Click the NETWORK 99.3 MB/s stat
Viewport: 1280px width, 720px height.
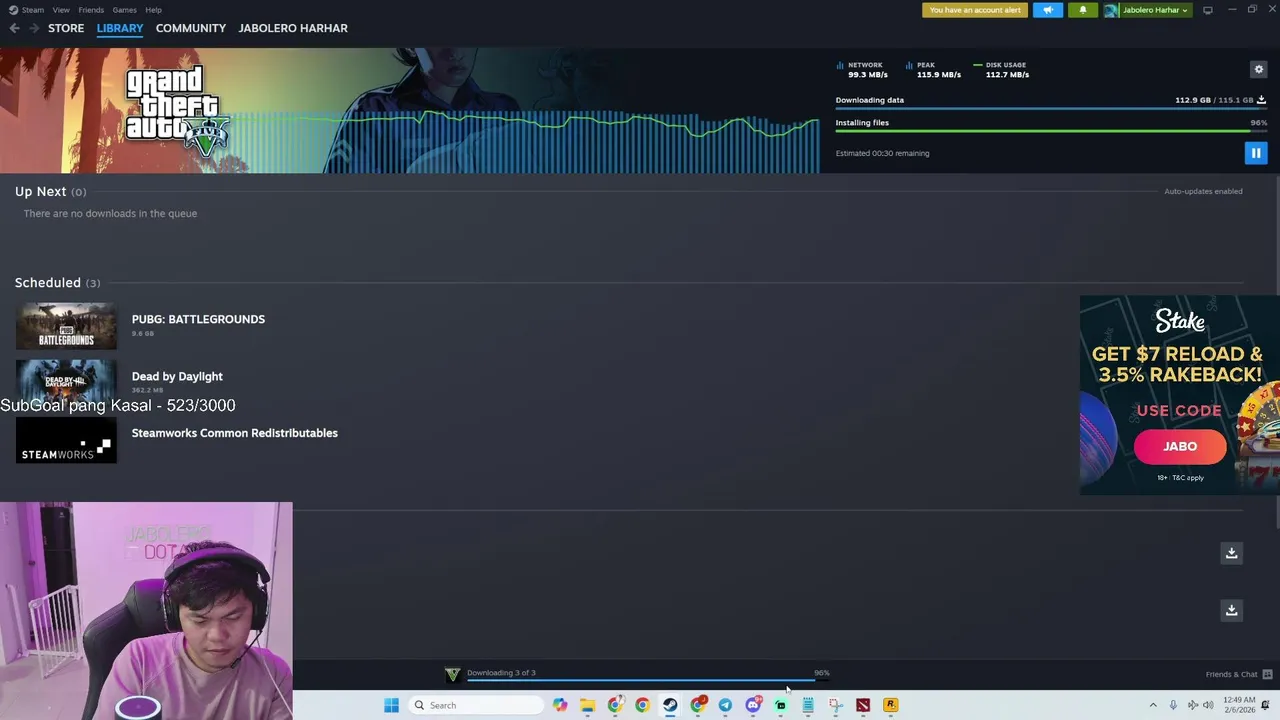pyautogui.click(x=861, y=70)
